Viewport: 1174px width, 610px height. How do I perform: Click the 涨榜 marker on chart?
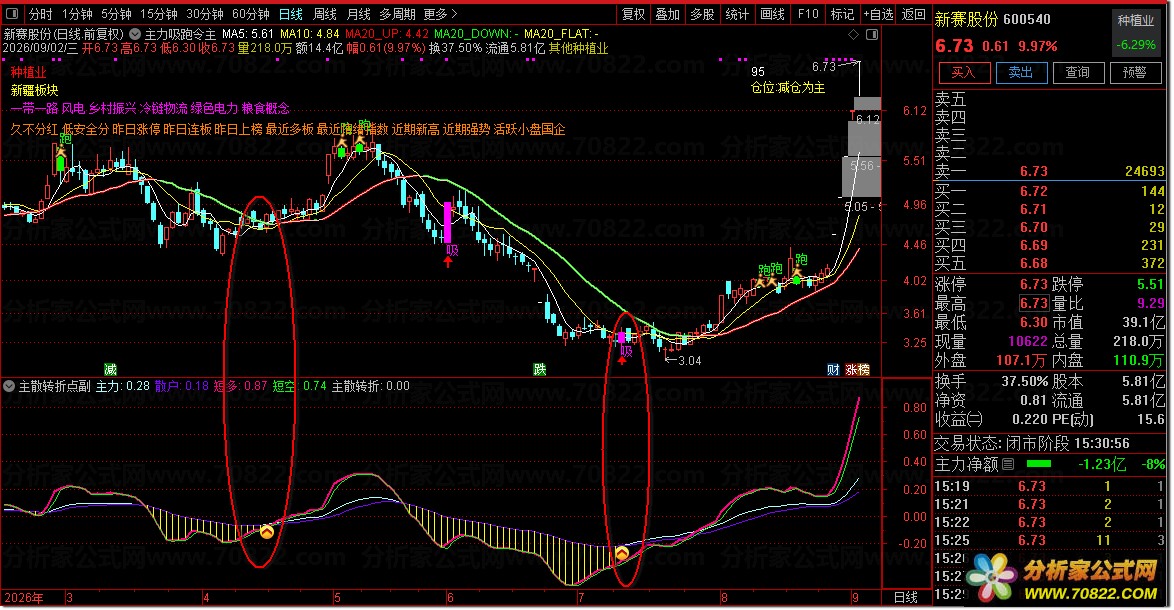coord(857,370)
